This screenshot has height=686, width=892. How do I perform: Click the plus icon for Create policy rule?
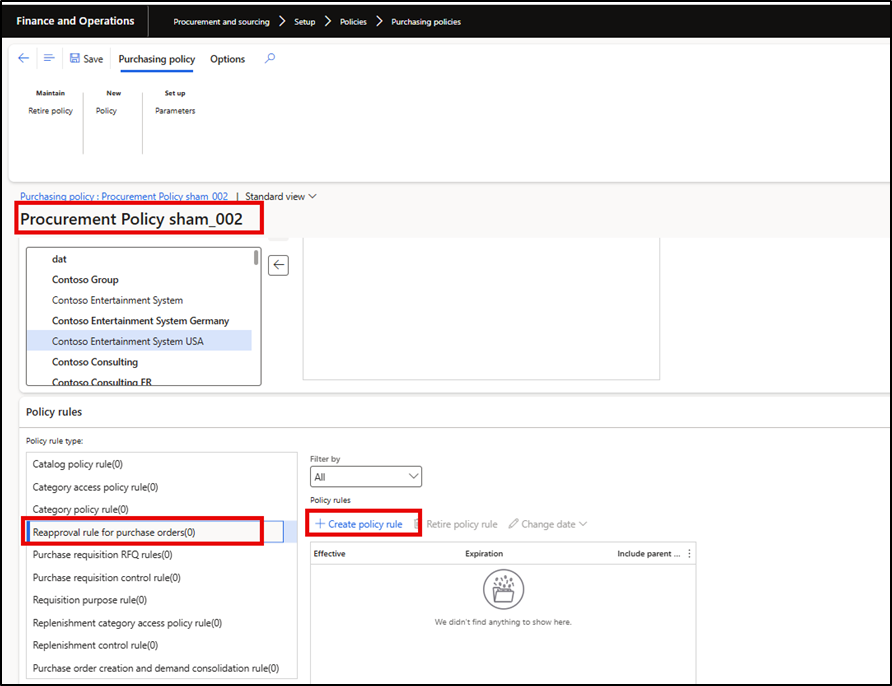coord(320,524)
